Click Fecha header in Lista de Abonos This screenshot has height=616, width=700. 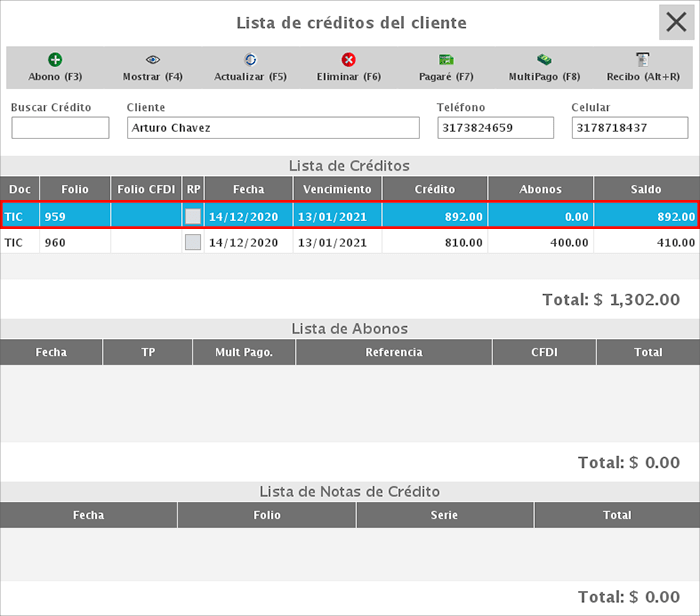point(51,352)
